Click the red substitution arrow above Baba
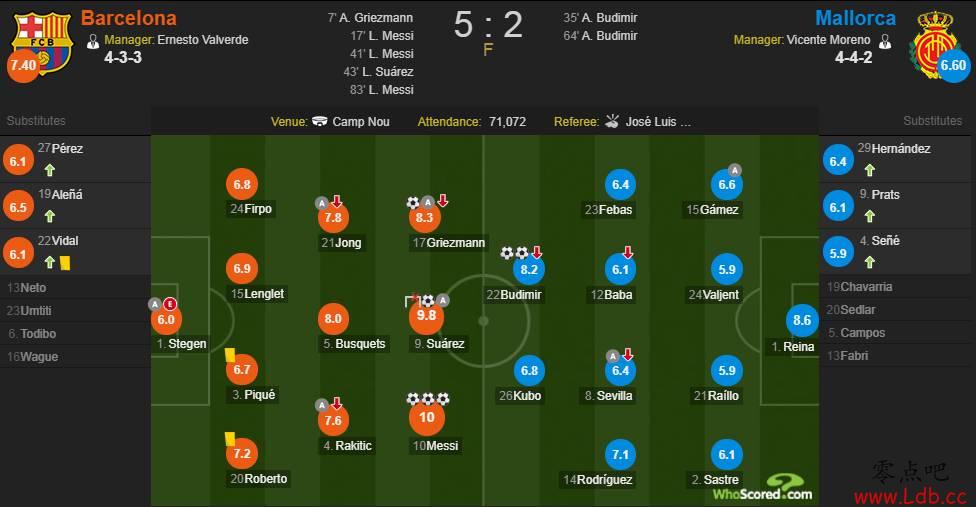The width and height of the screenshot is (976, 507). point(628,253)
